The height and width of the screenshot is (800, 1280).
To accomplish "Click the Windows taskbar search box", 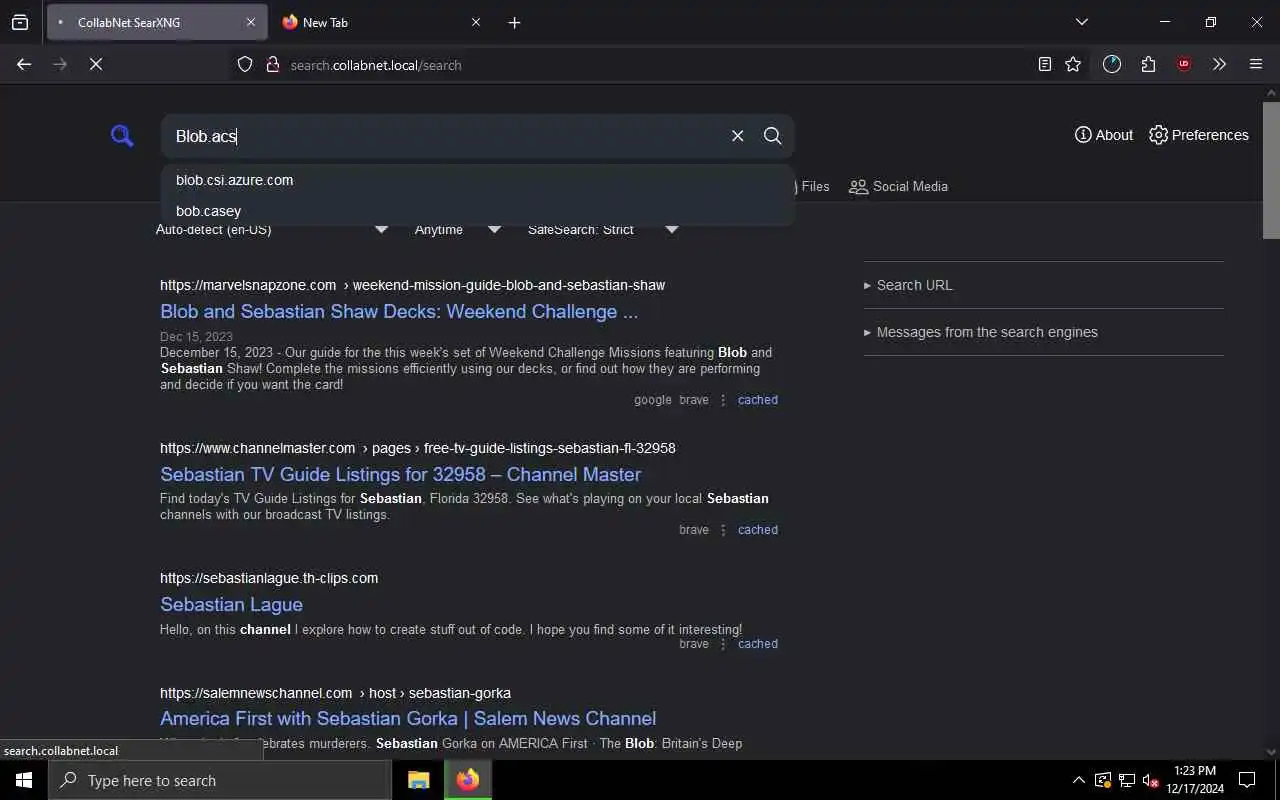I will click(x=220, y=780).
